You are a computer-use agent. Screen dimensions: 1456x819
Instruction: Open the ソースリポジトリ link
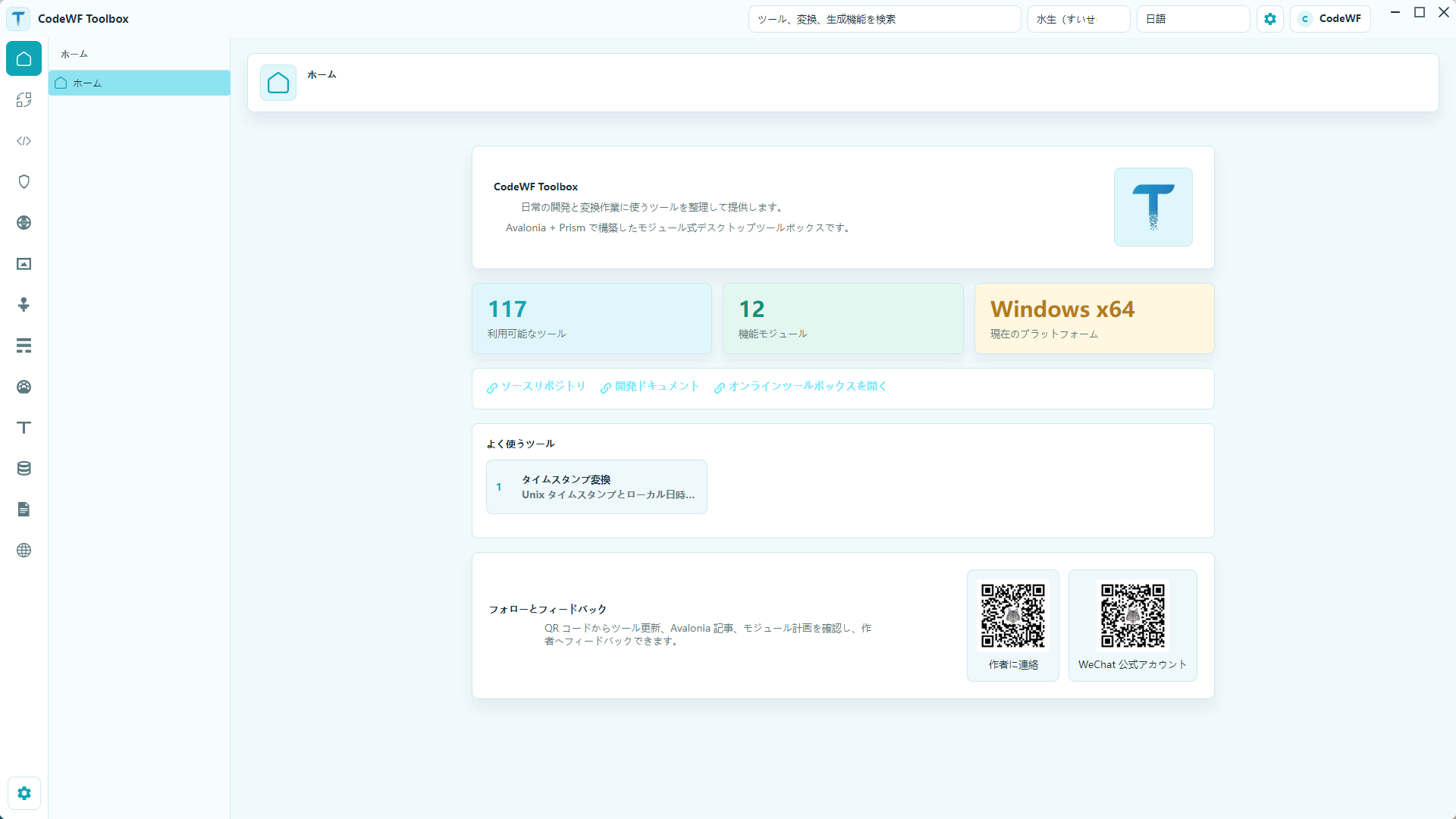click(x=536, y=387)
